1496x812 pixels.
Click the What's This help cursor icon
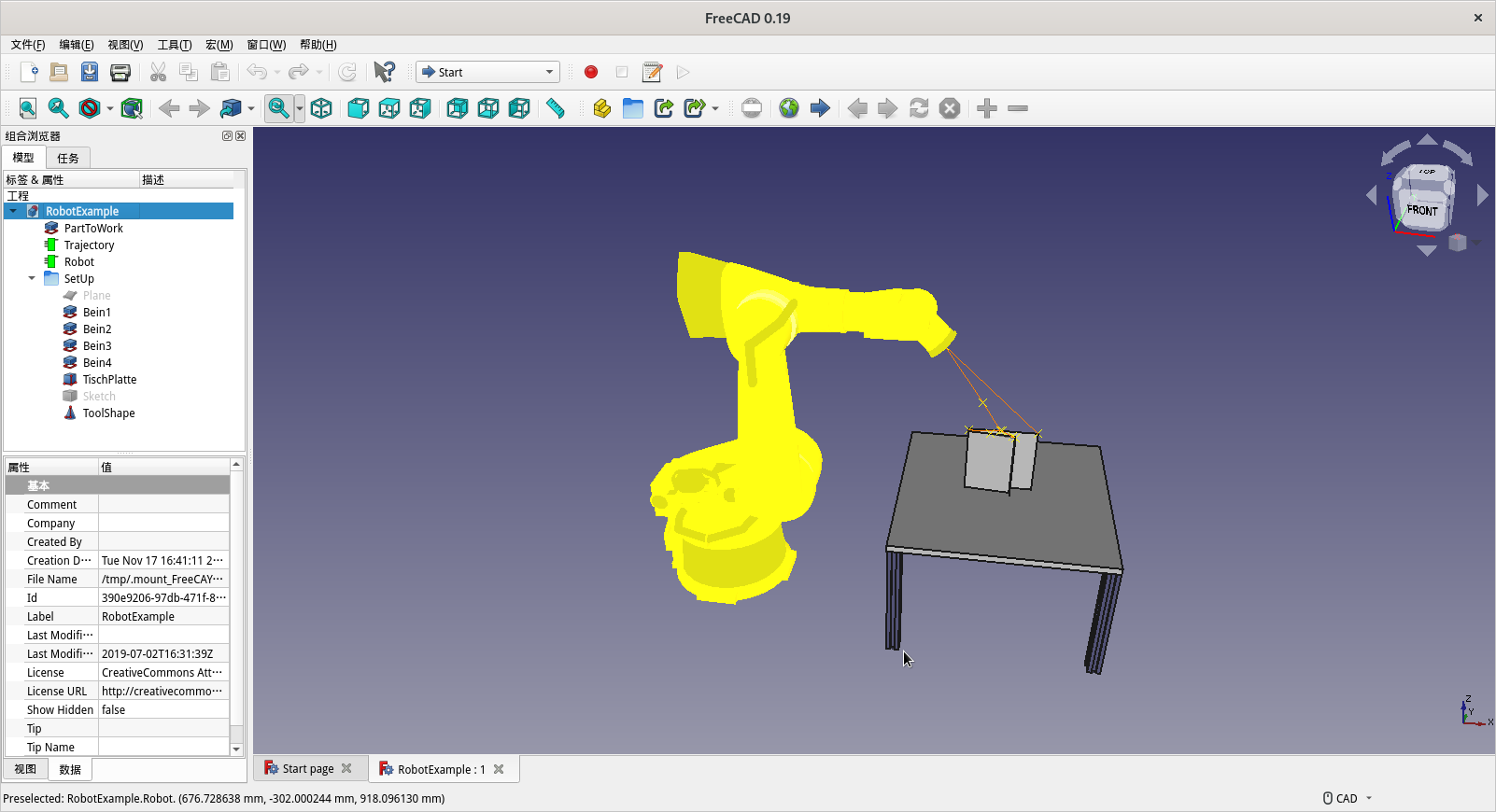pos(384,72)
